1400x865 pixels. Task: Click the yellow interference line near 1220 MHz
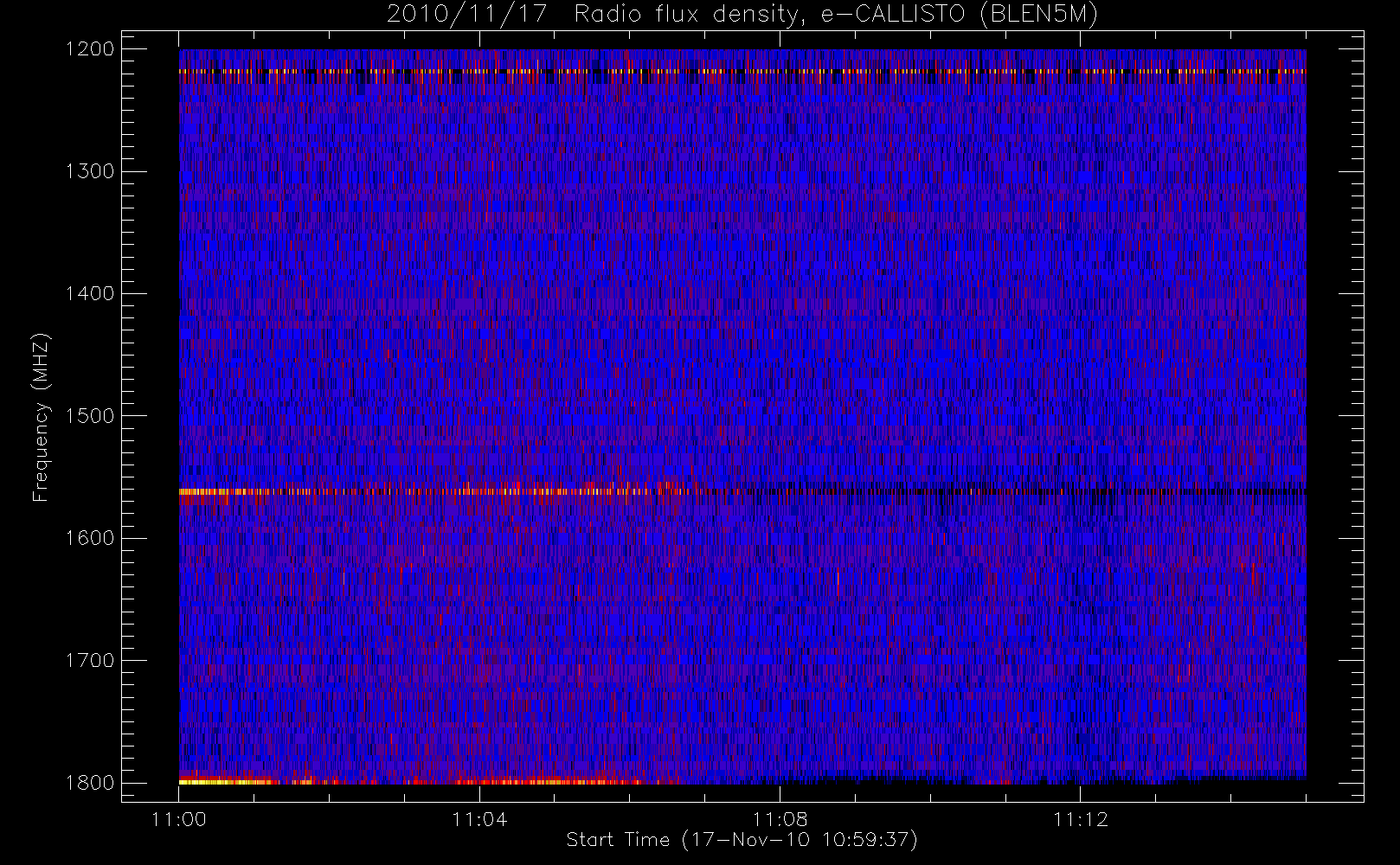tap(742, 71)
